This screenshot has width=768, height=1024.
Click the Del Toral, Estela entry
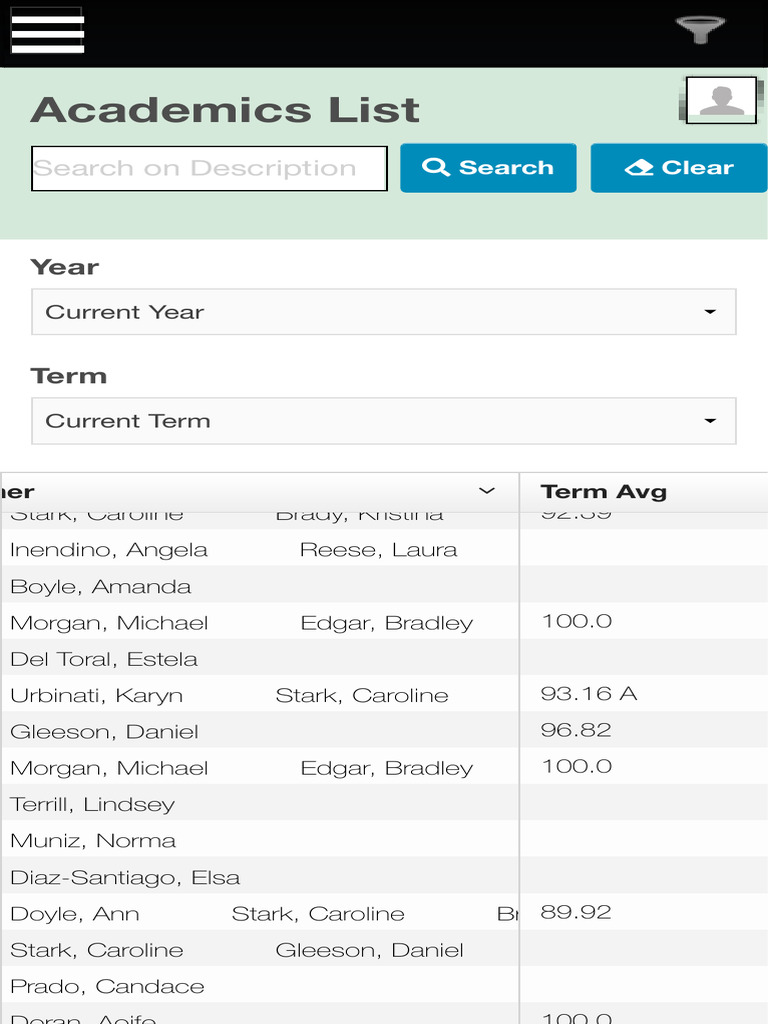click(x=104, y=660)
